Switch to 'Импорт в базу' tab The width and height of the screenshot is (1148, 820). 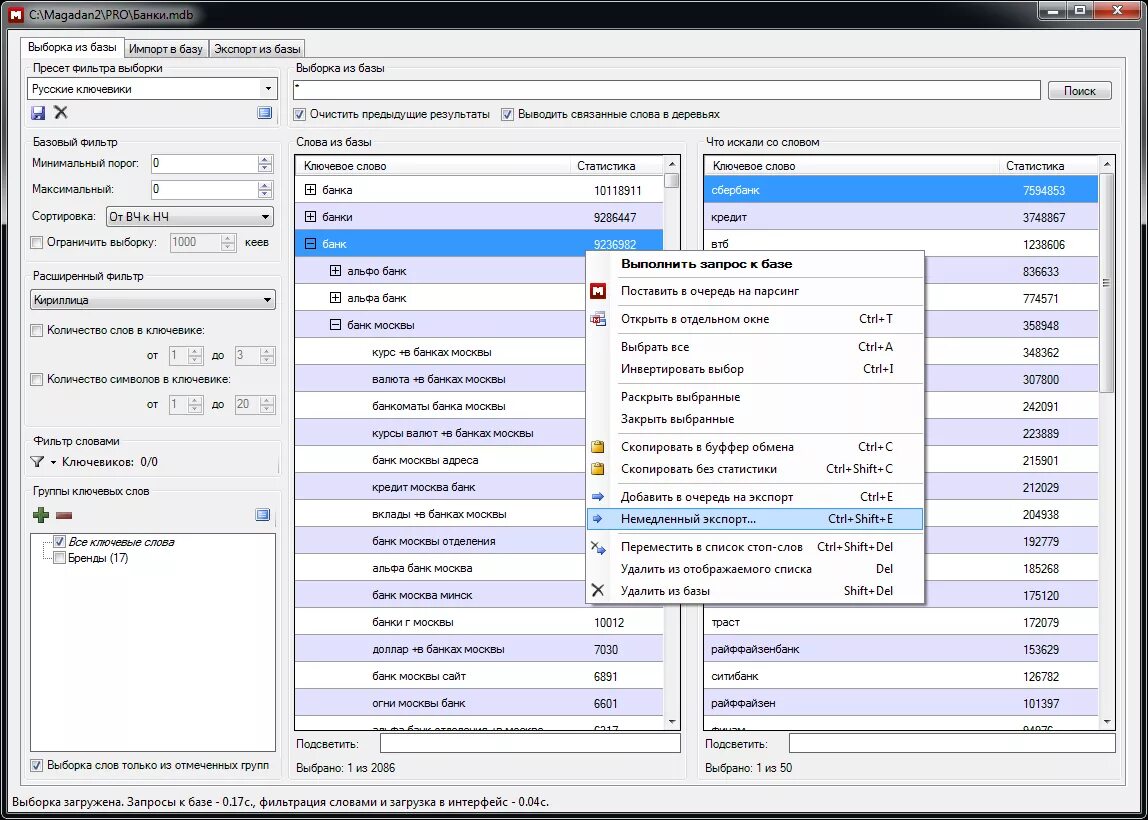coord(165,49)
